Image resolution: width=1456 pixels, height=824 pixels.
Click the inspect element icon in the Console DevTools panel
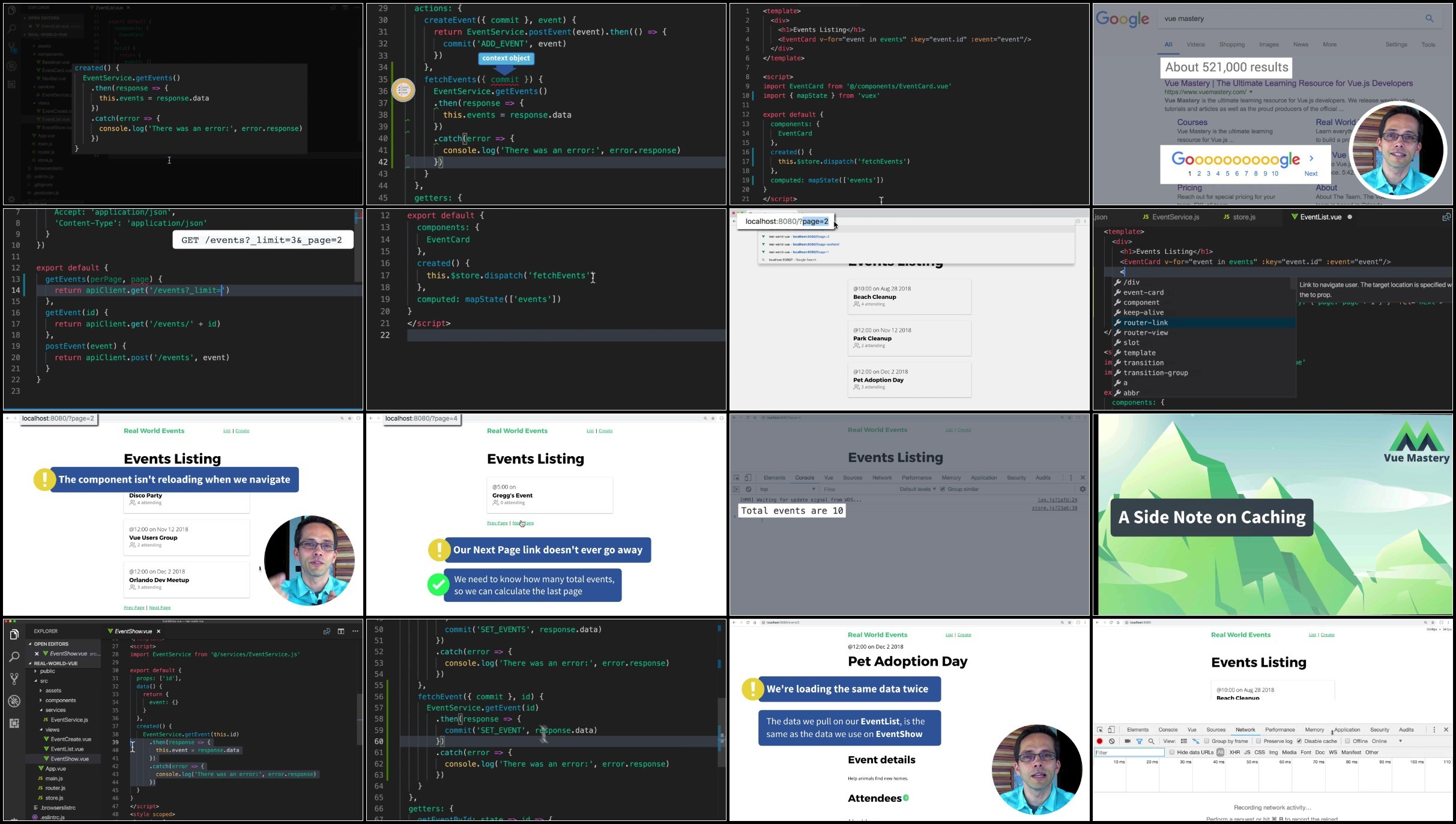point(736,478)
